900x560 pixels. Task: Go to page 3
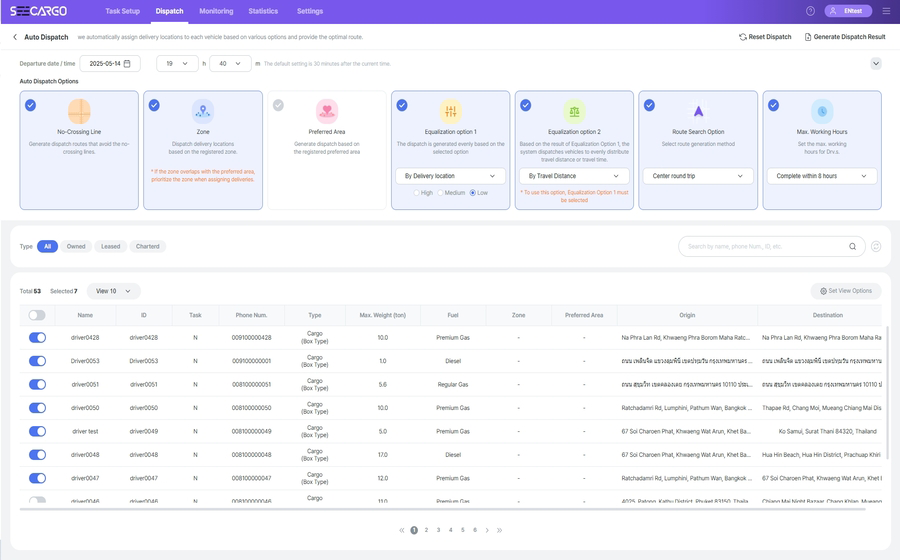coord(439,530)
